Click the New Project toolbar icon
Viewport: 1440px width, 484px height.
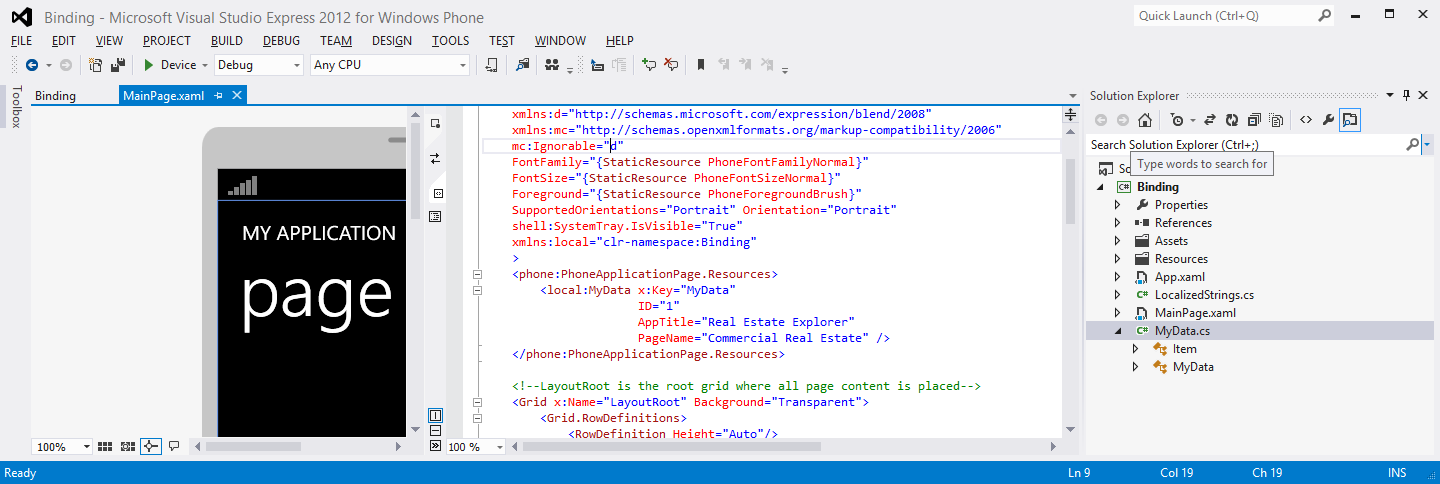(x=96, y=65)
